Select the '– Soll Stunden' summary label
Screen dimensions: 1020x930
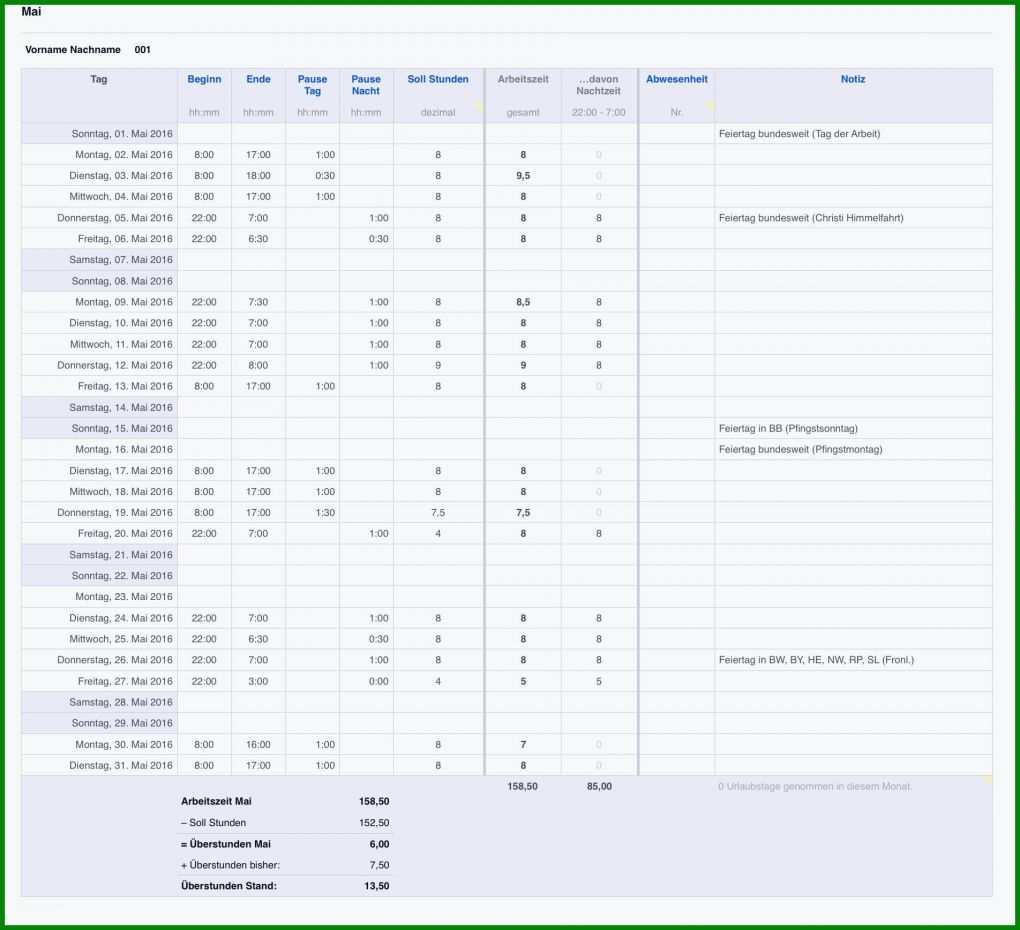click(x=213, y=823)
